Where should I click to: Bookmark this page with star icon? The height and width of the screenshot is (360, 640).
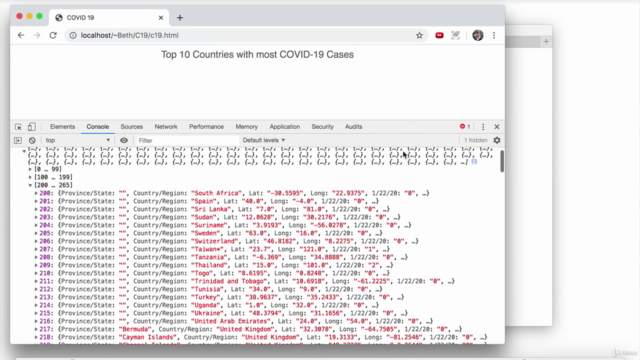click(419, 36)
